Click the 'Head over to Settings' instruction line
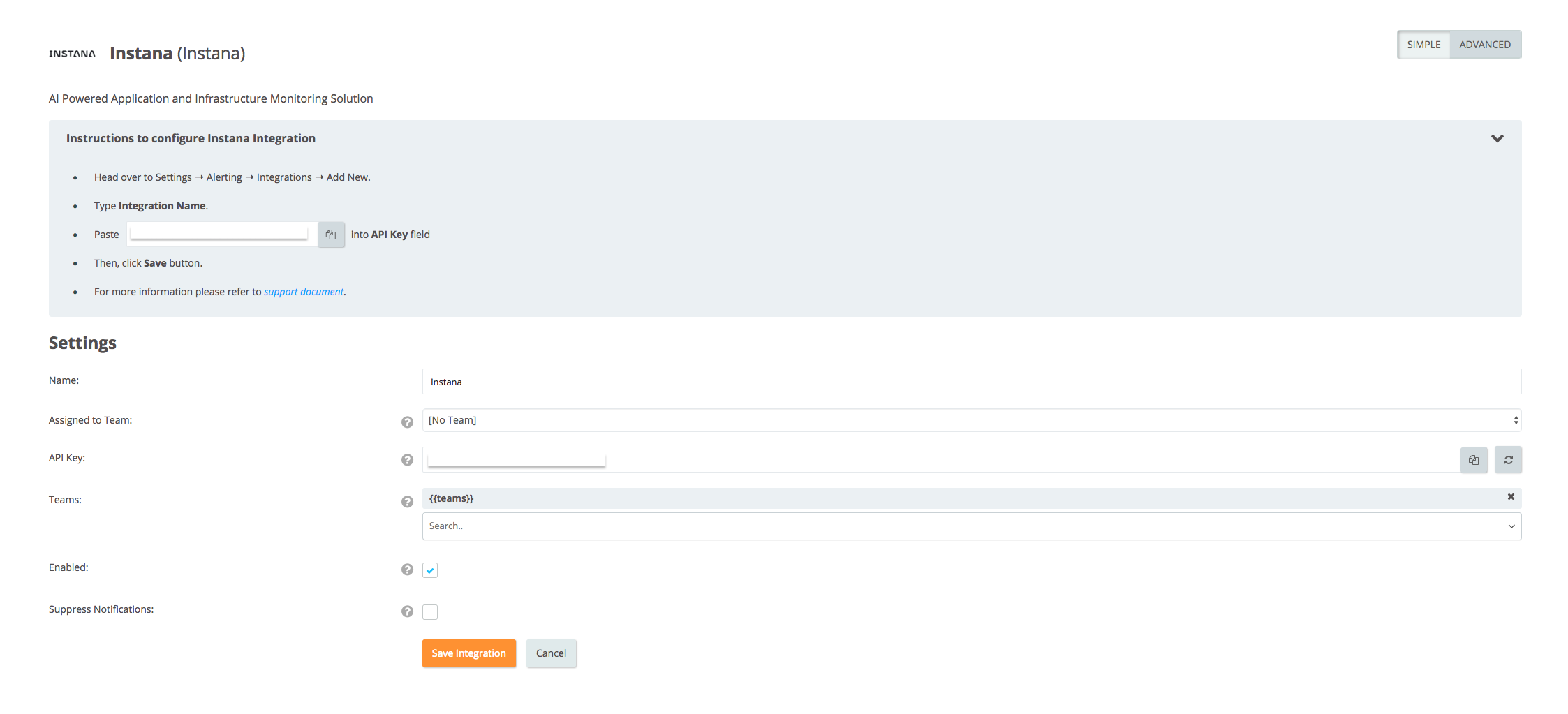This screenshot has height=714, width=1568. [x=232, y=177]
